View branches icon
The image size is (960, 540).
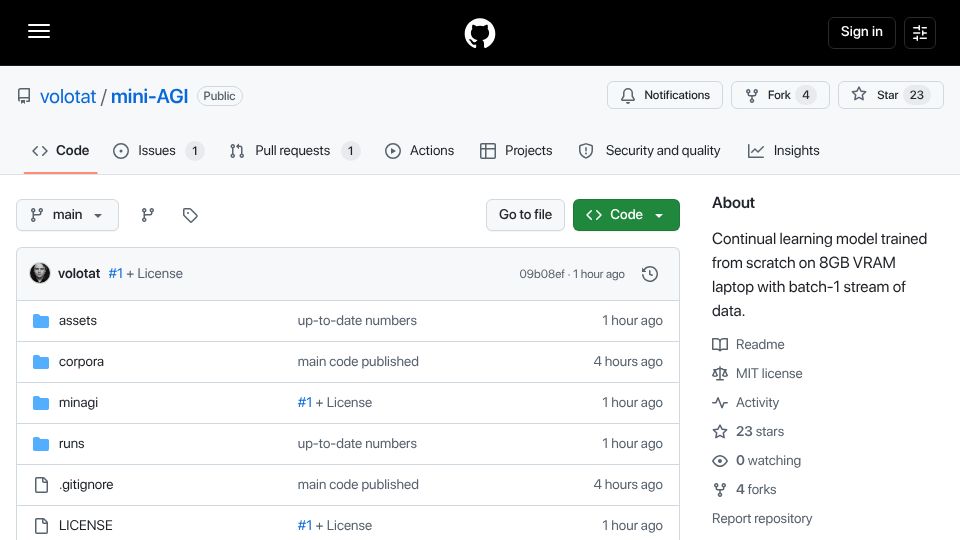[x=148, y=215]
